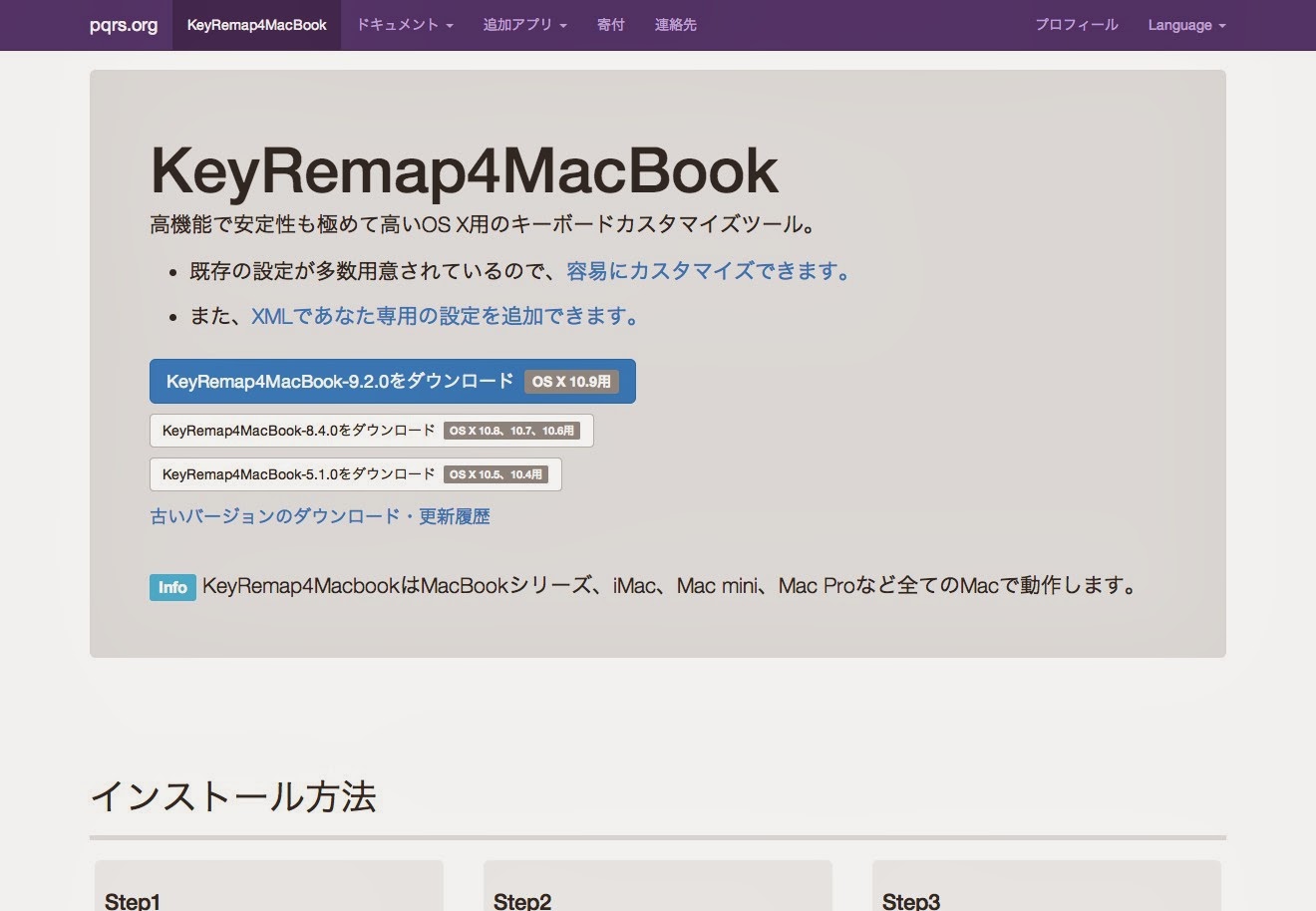
Task: Click the Step3 panel heading
Action: (911, 901)
